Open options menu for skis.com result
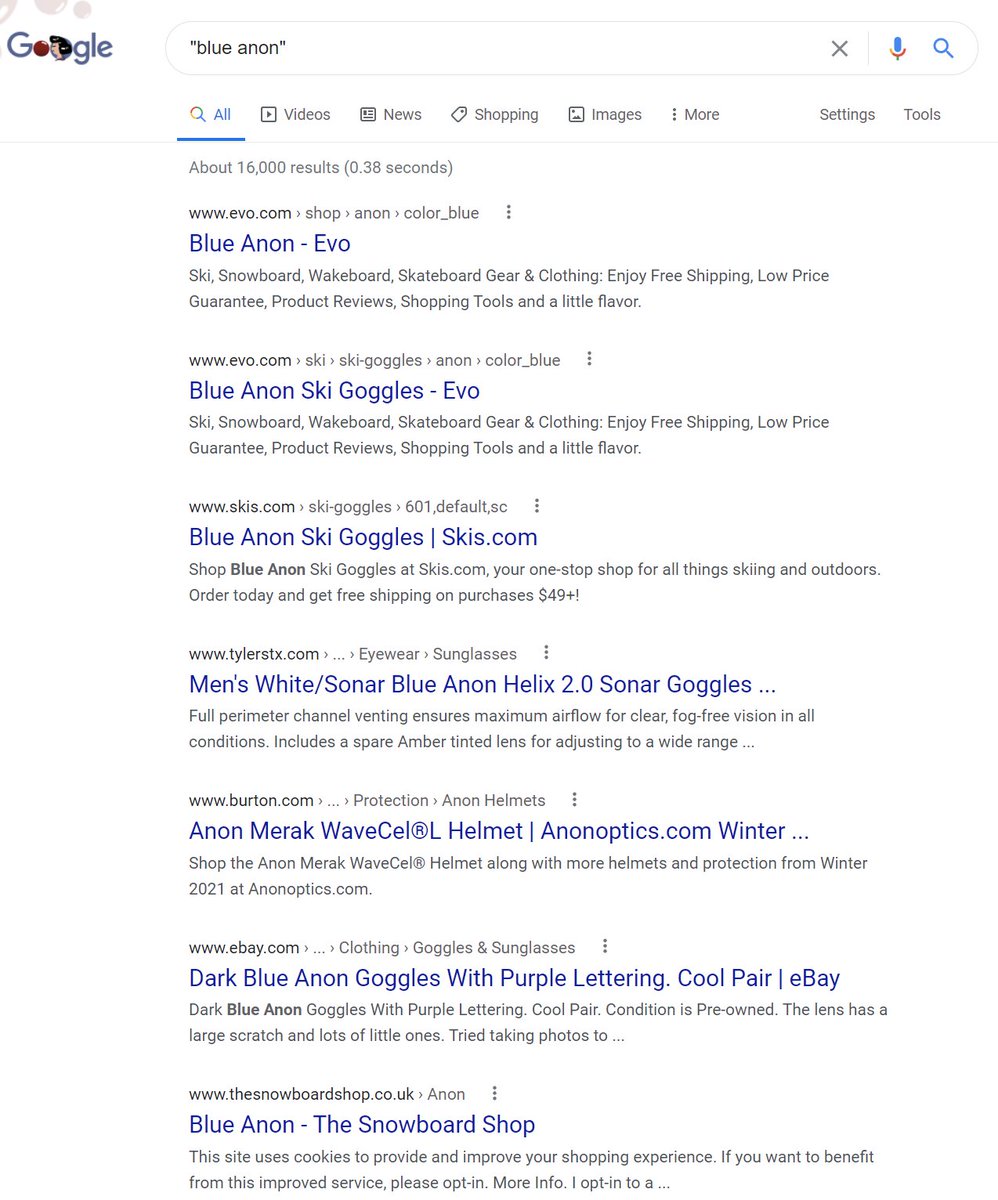This screenshot has width=998, height=1200. click(537, 506)
